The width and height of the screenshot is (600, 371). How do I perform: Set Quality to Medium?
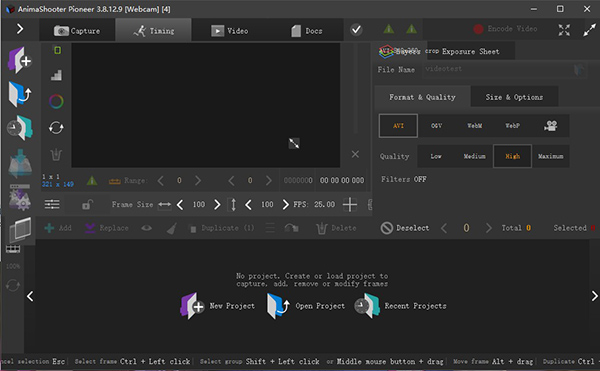coord(474,156)
